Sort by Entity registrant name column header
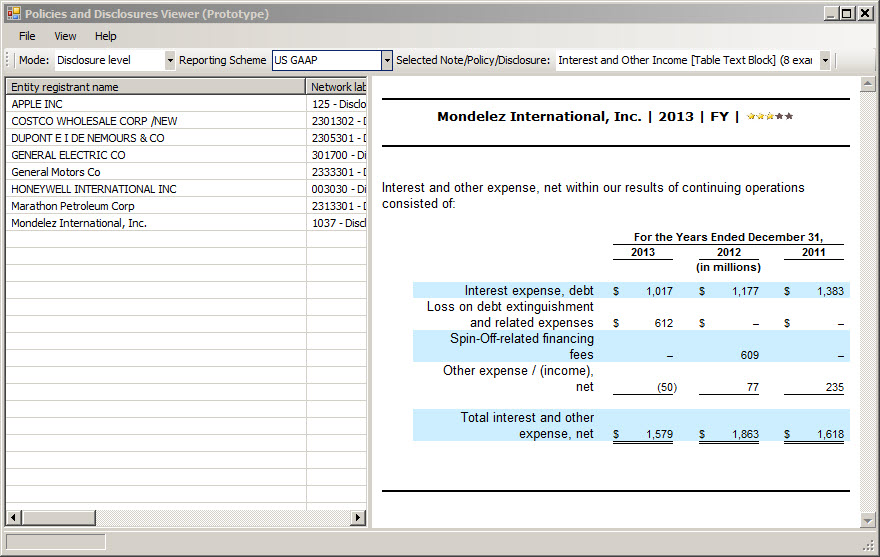 [x=155, y=86]
